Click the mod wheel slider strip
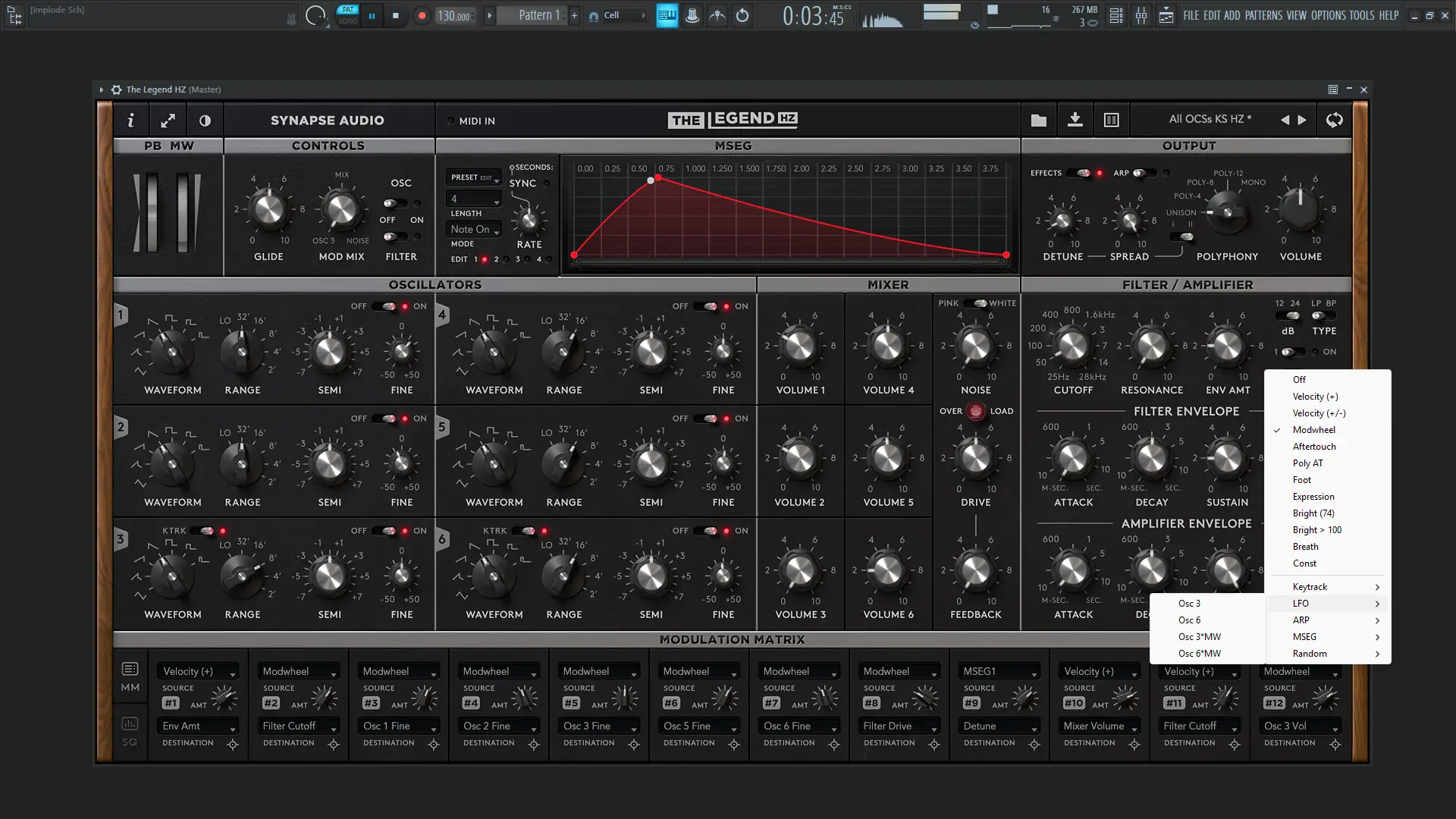Viewport: 1456px width, 819px height. [183, 212]
